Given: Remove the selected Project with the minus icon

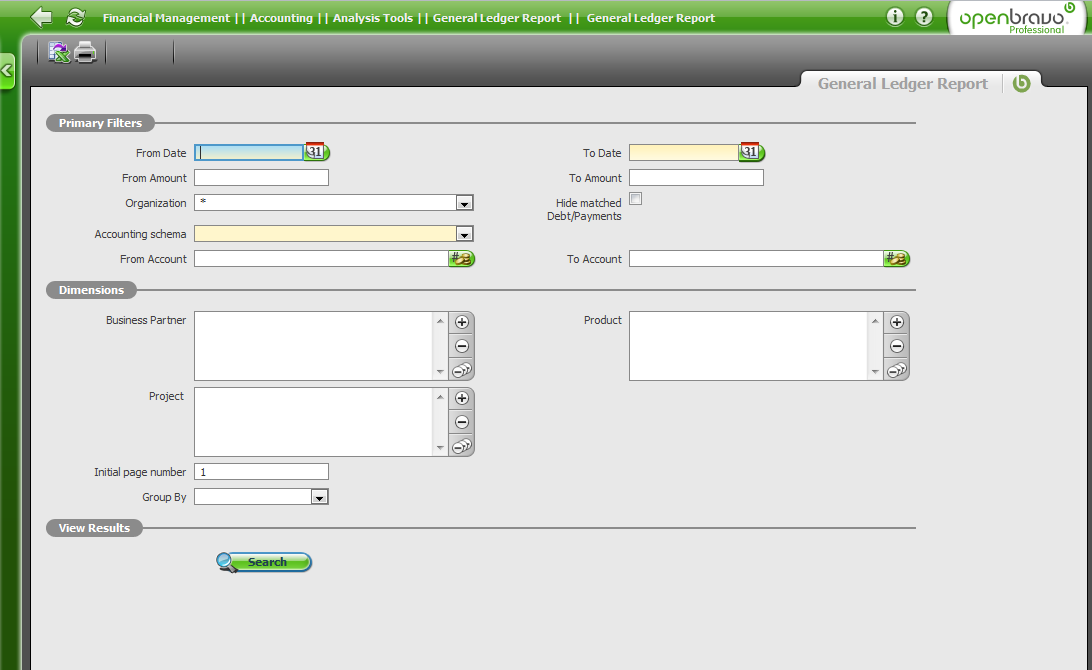Looking at the screenshot, I should pyautogui.click(x=462, y=422).
